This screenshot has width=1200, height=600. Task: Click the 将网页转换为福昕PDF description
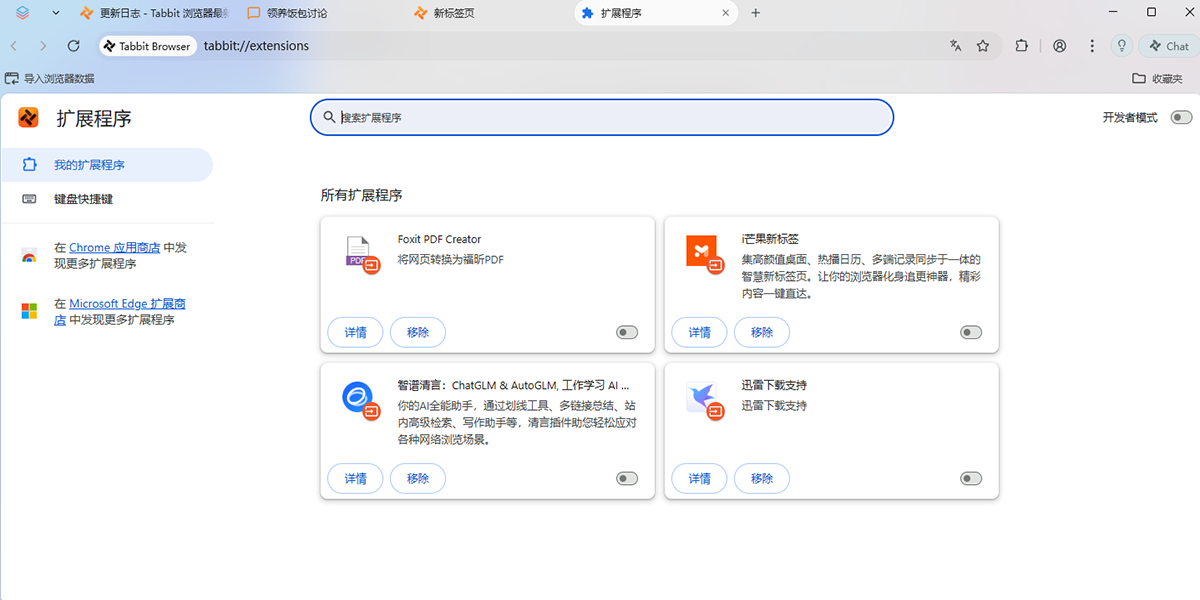[x=451, y=259]
